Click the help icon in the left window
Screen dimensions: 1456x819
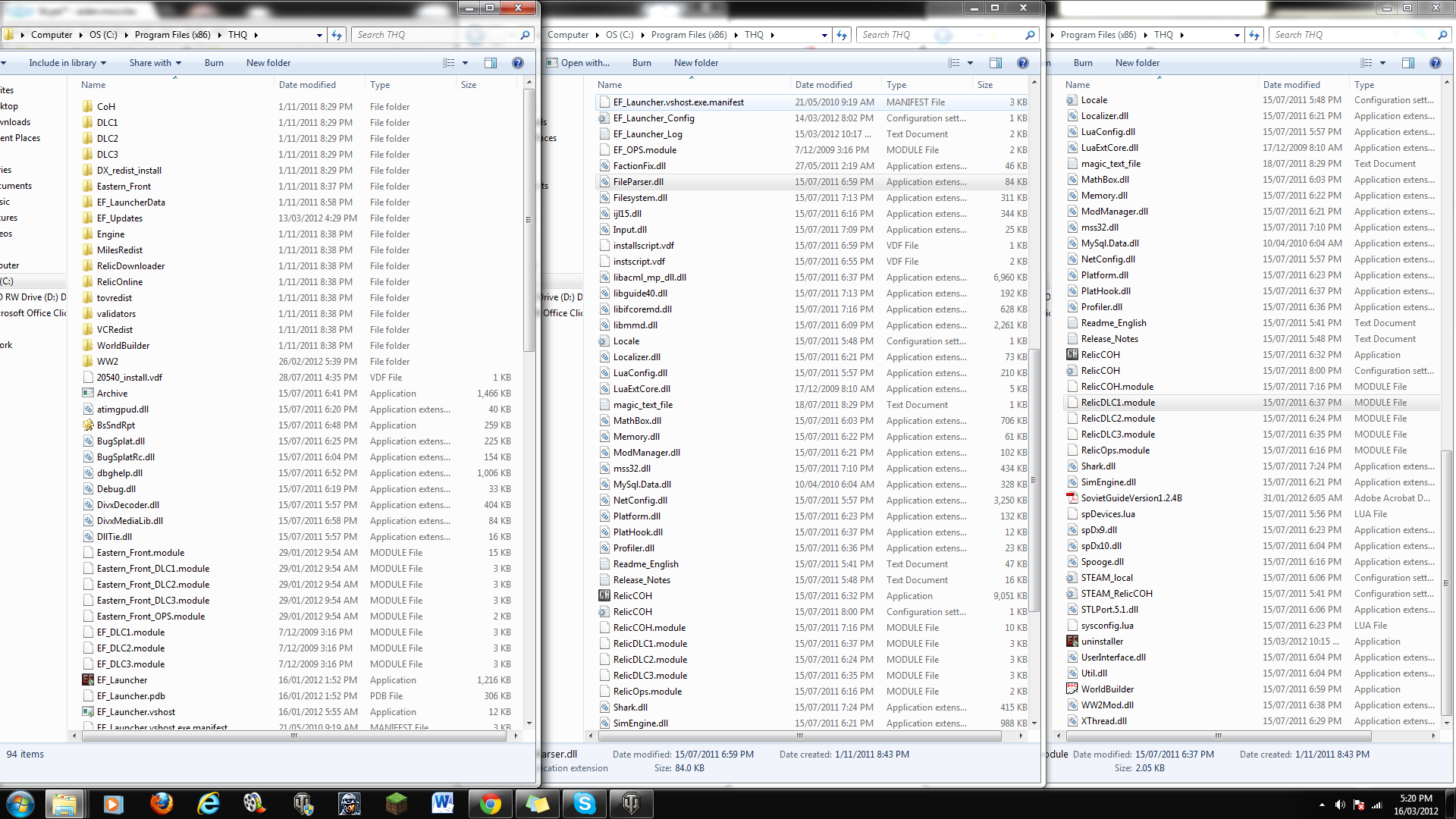[518, 63]
